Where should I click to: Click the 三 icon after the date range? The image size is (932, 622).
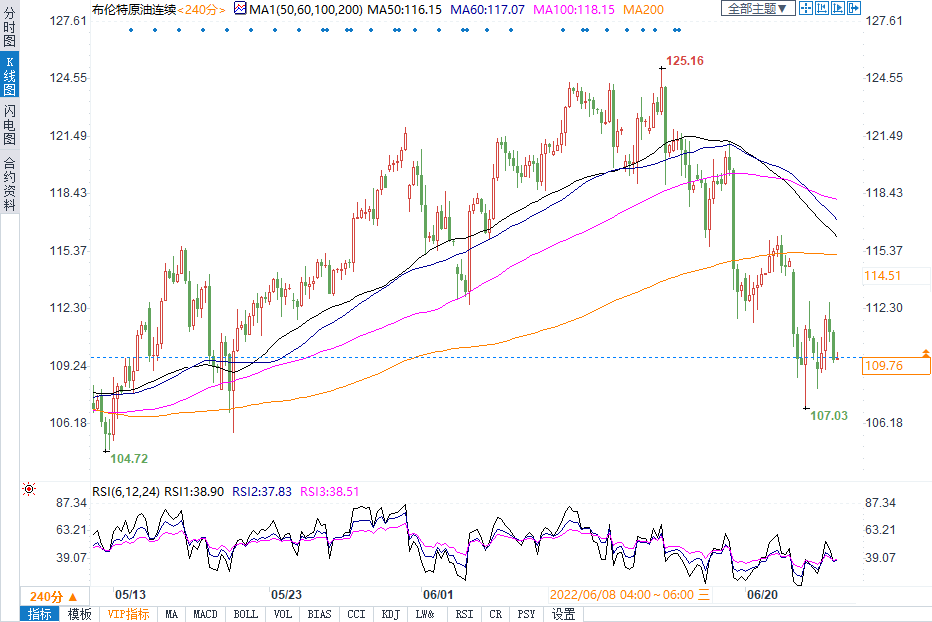point(702,595)
